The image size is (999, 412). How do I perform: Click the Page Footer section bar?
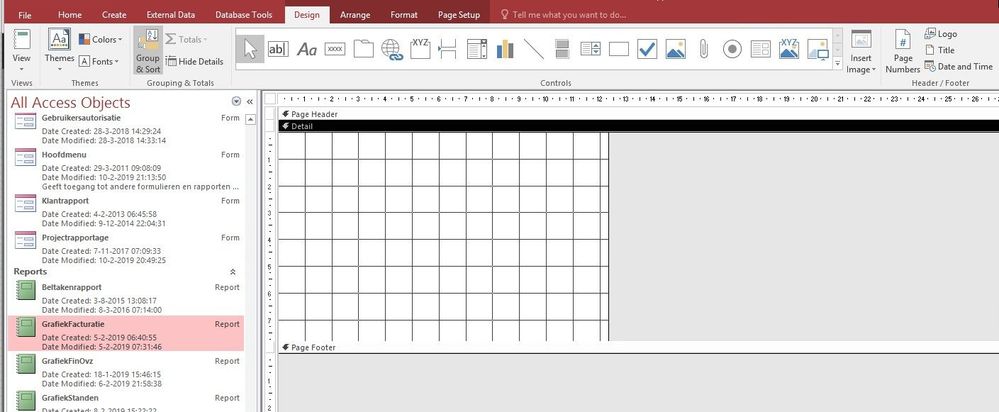[x=638, y=347]
